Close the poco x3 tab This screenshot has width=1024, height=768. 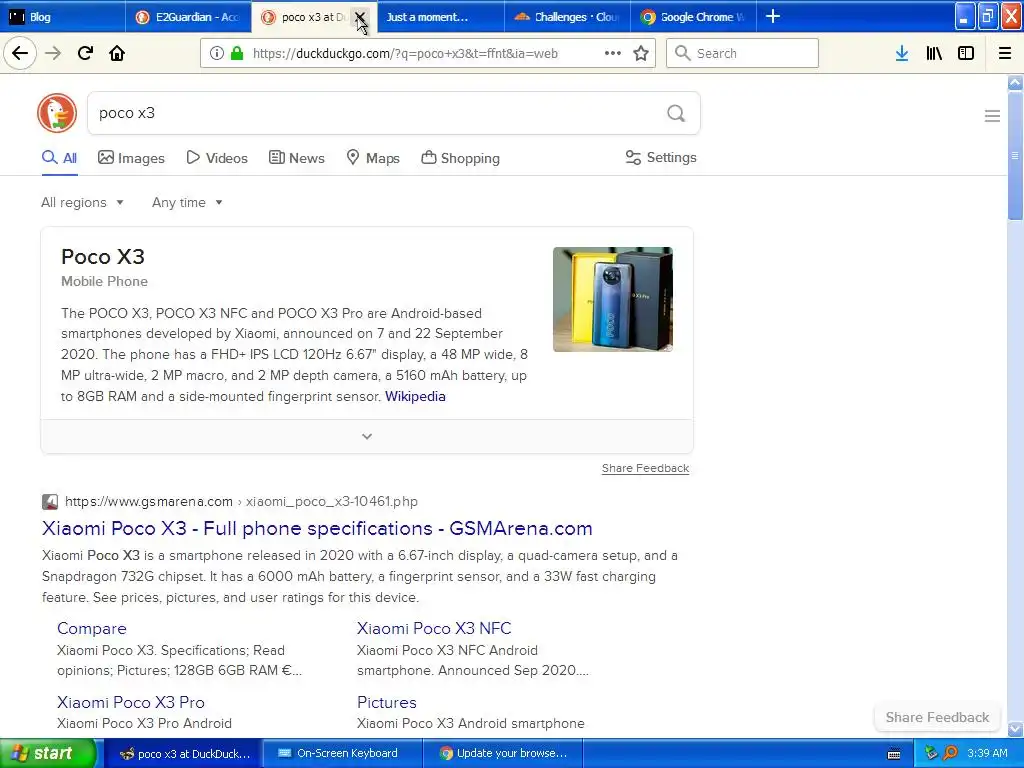360,17
